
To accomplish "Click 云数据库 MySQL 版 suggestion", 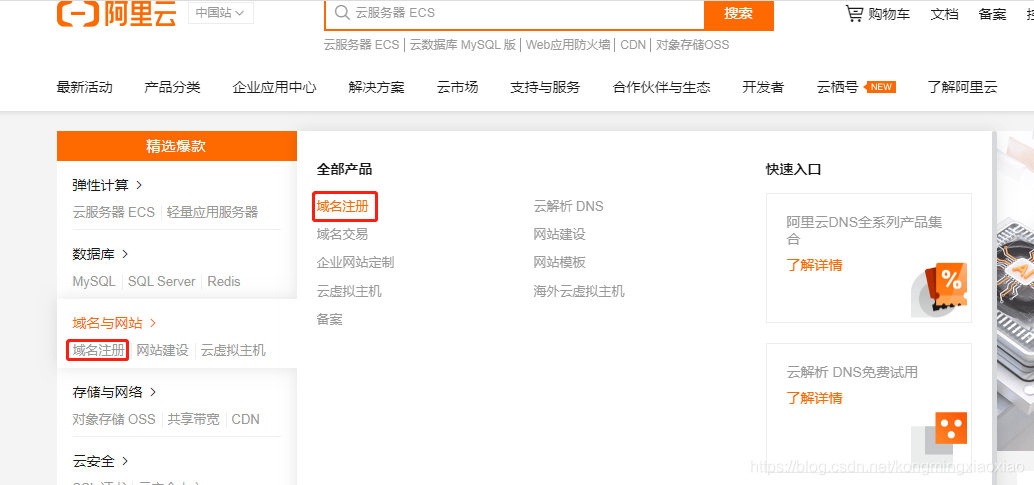I will [463, 45].
